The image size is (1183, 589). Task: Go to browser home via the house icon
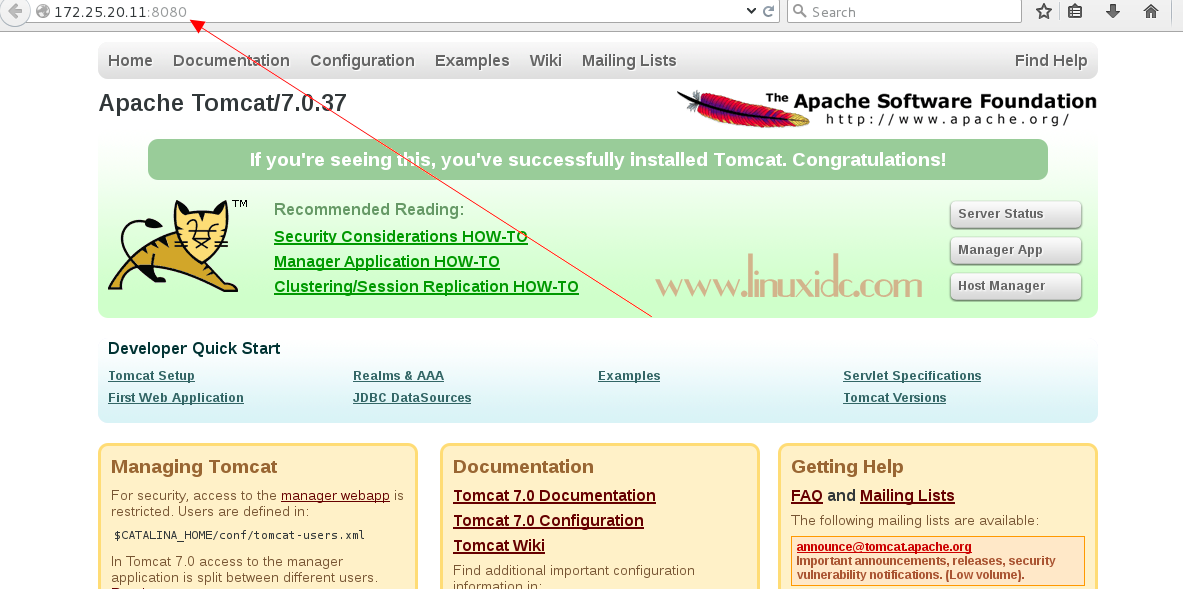[1149, 11]
